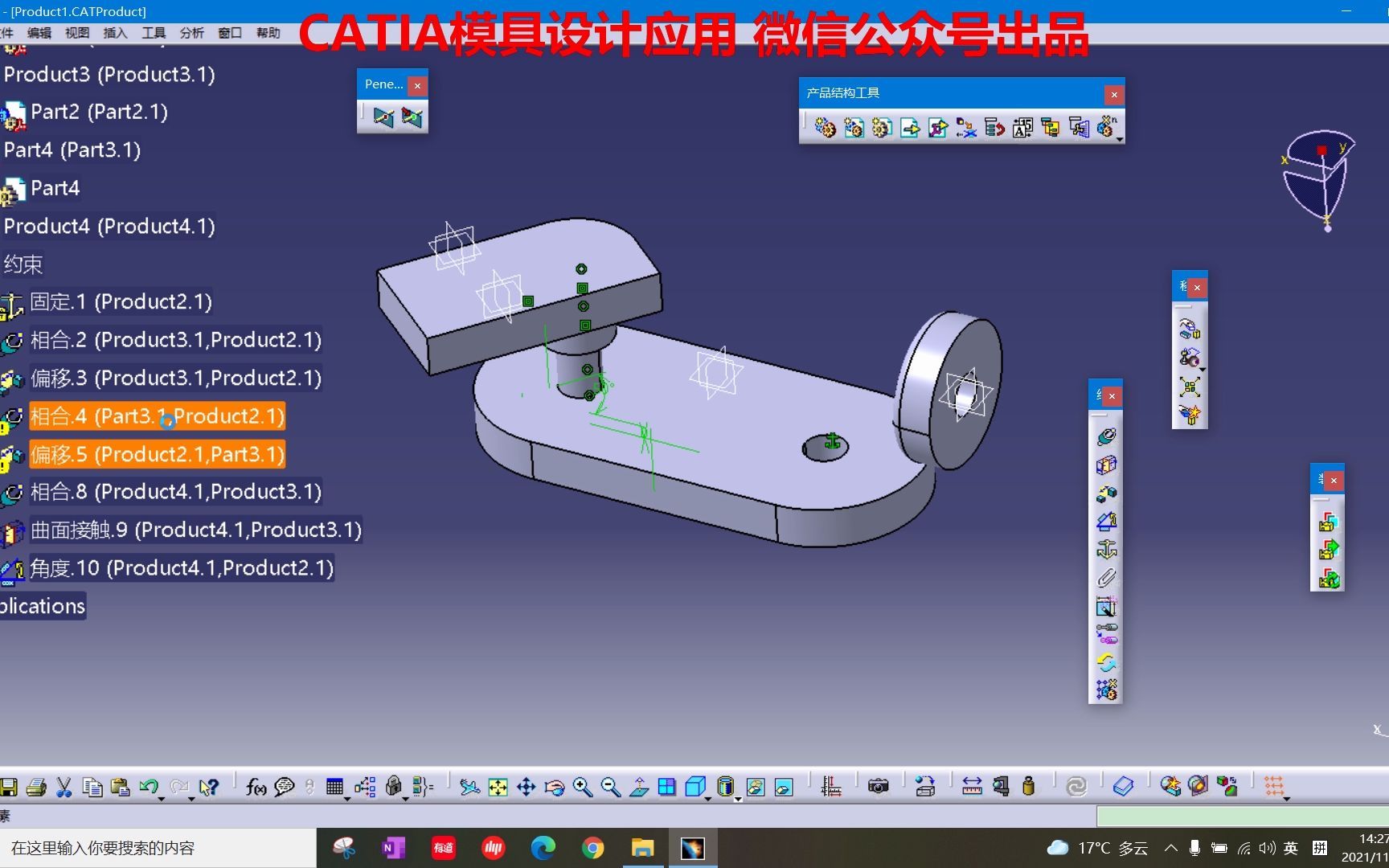The image size is (1389, 868).
Task: Open the Quick View isometric cube dropdown
Action: (x=707, y=798)
